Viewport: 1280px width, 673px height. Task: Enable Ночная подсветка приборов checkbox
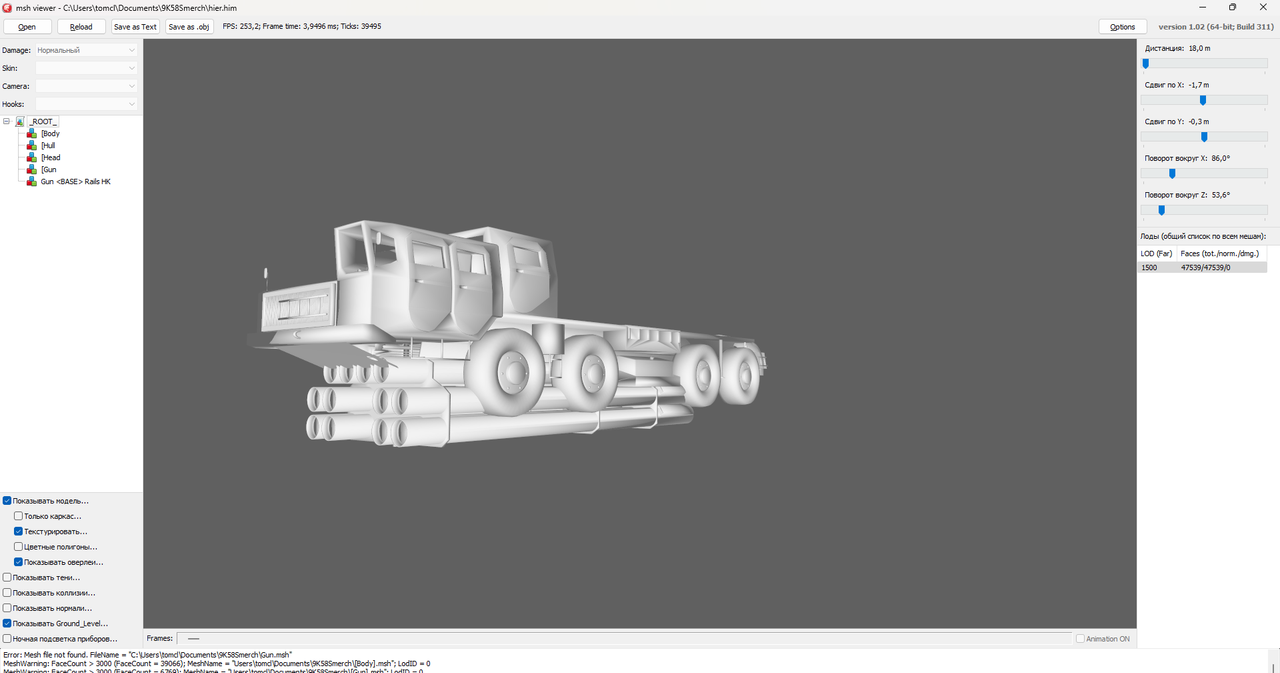click(x=8, y=638)
